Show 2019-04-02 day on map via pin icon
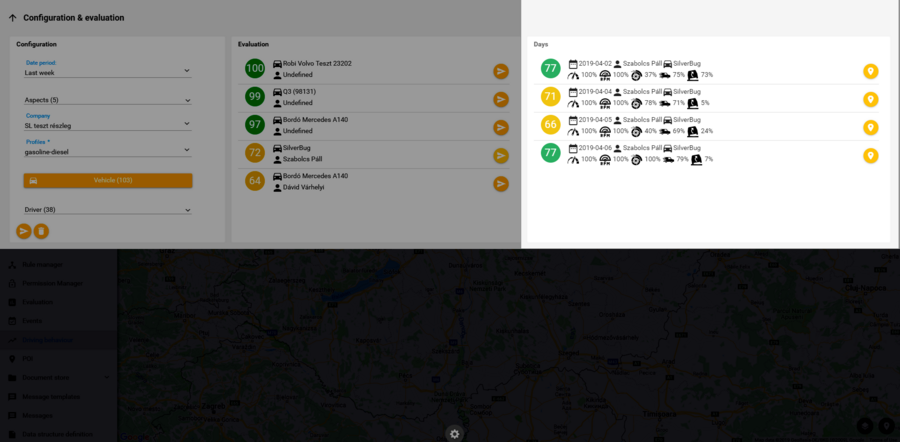The height and width of the screenshot is (442, 900). (x=871, y=71)
